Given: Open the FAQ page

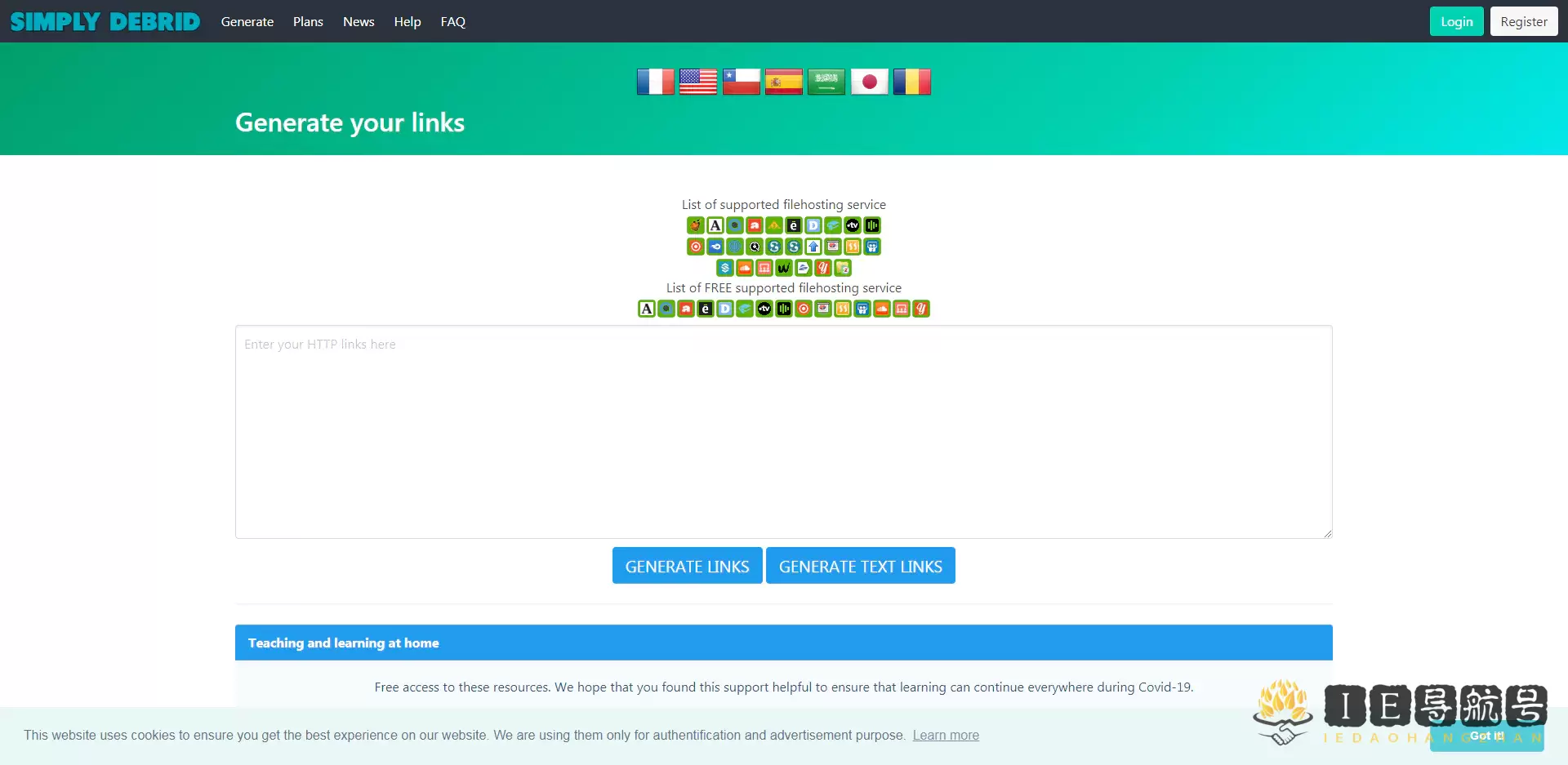Looking at the screenshot, I should 452,21.
